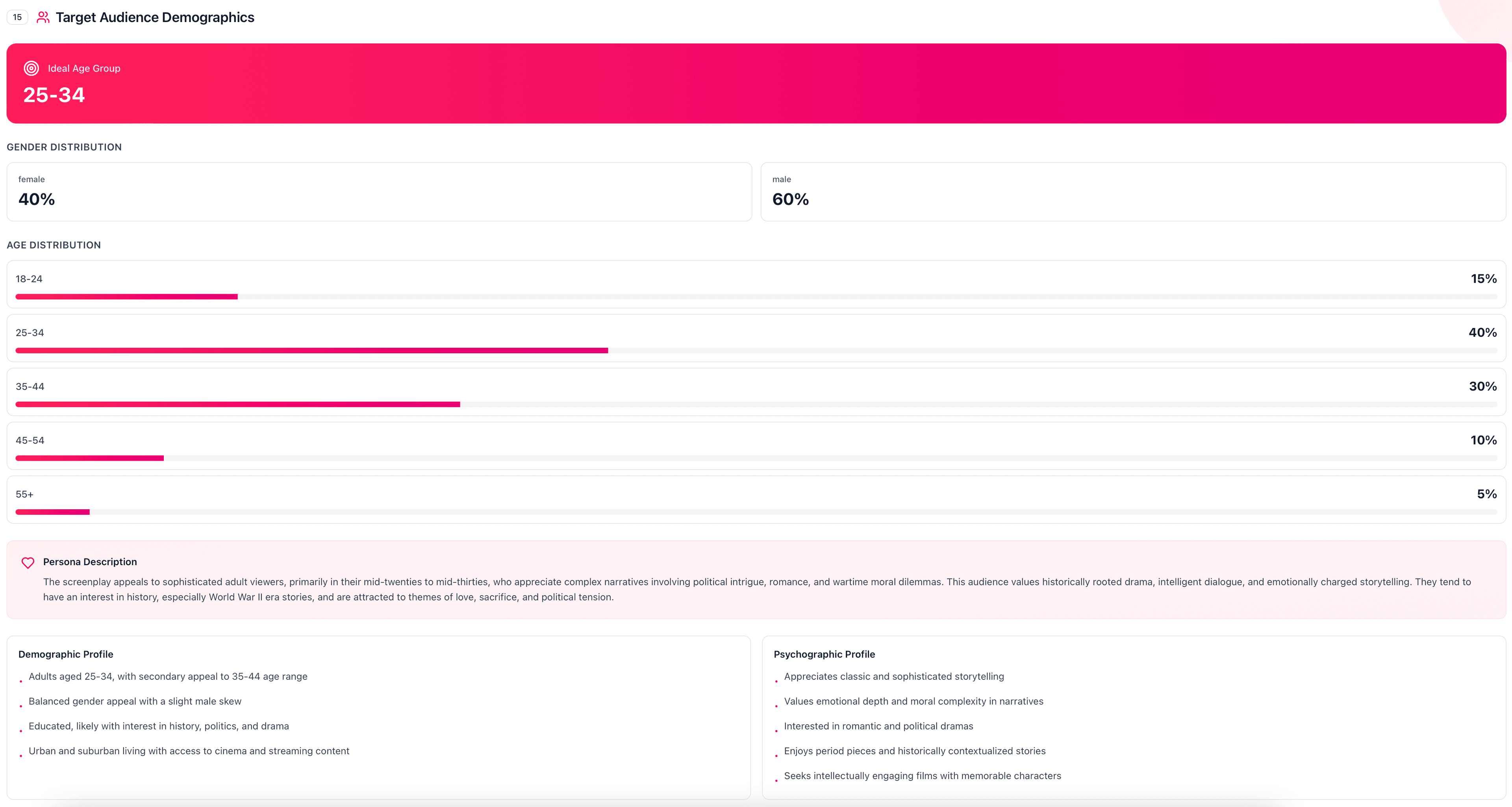Image resolution: width=1512 pixels, height=807 pixels.
Task: Click the 45-54 age progress bar
Action: [756, 458]
